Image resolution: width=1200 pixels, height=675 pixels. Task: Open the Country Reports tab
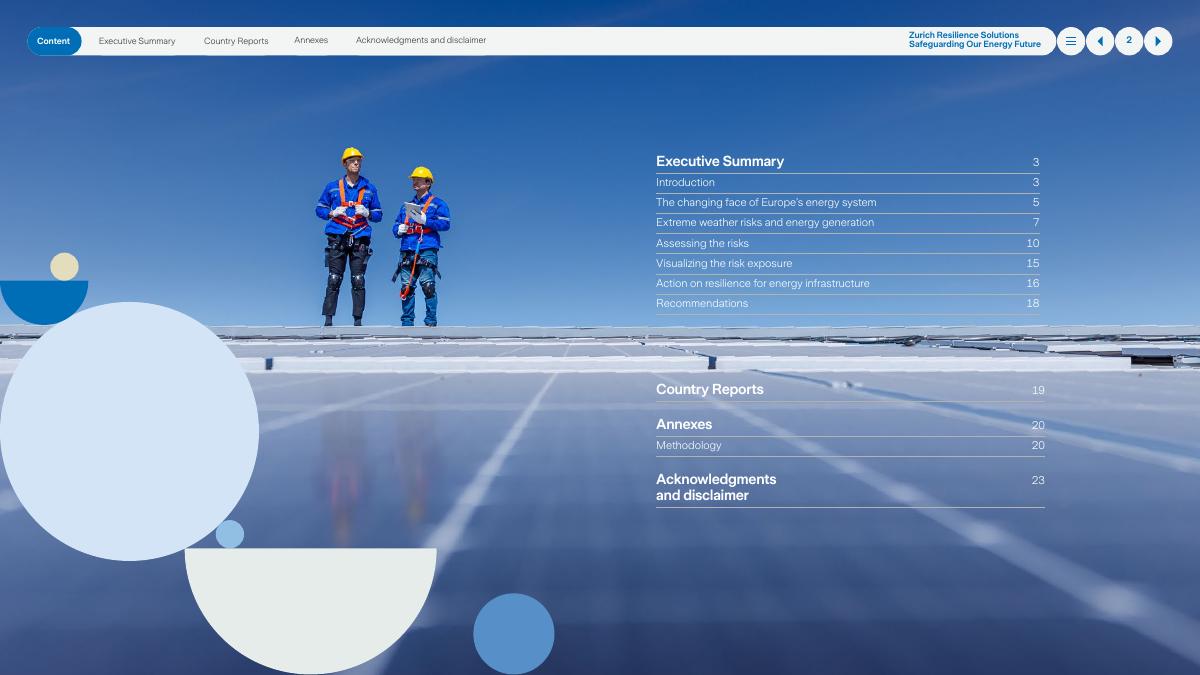tap(236, 41)
